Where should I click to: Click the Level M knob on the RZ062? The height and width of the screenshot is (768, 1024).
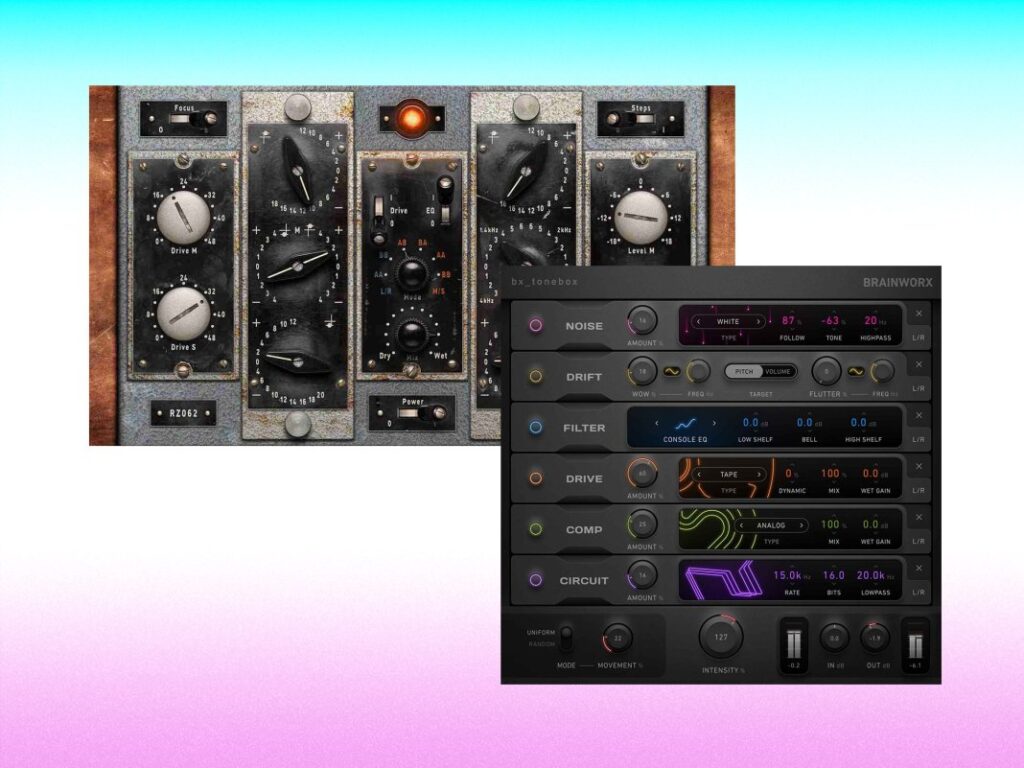[x=641, y=217]
